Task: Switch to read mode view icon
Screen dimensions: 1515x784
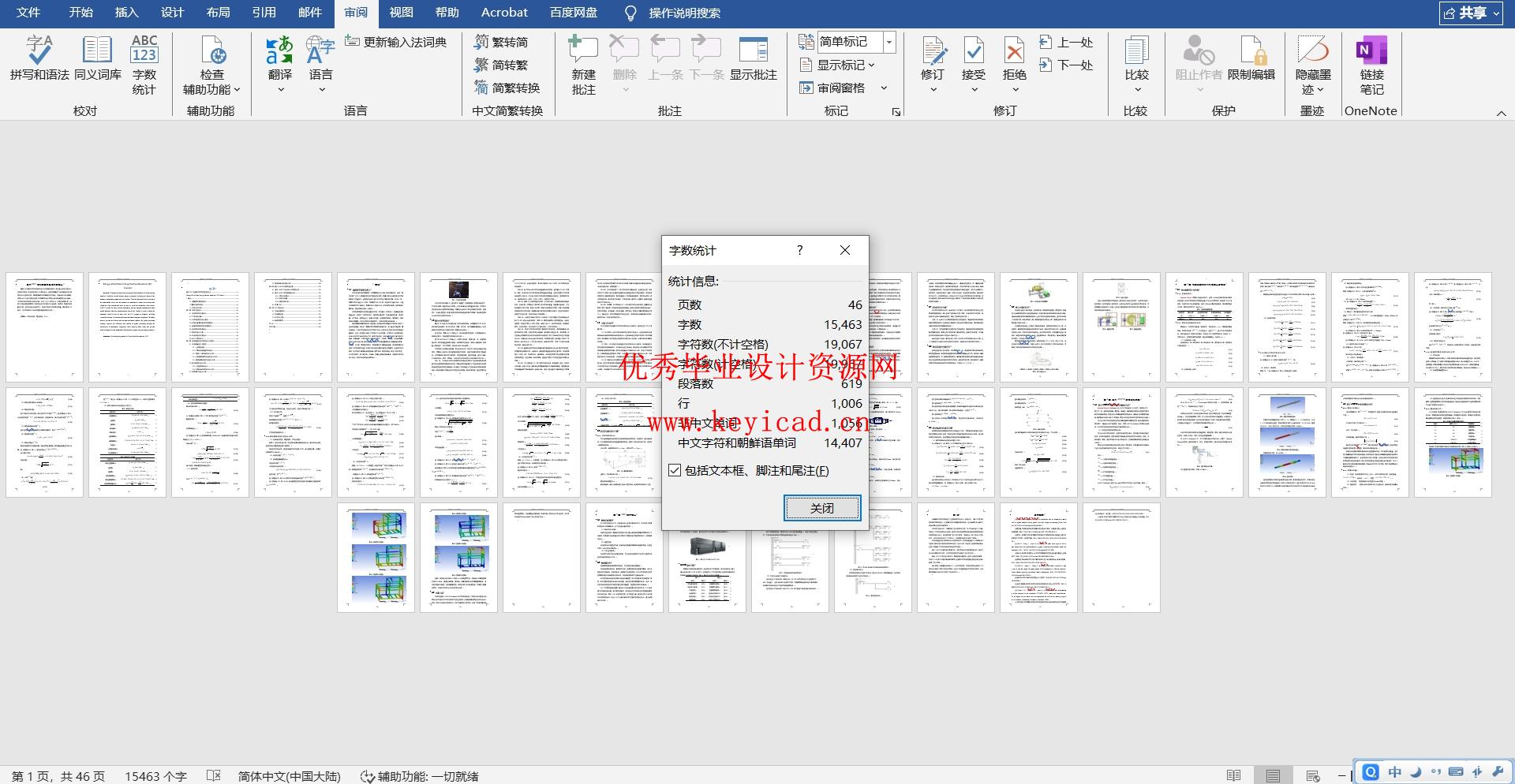Action: [x=1234, y=776]
